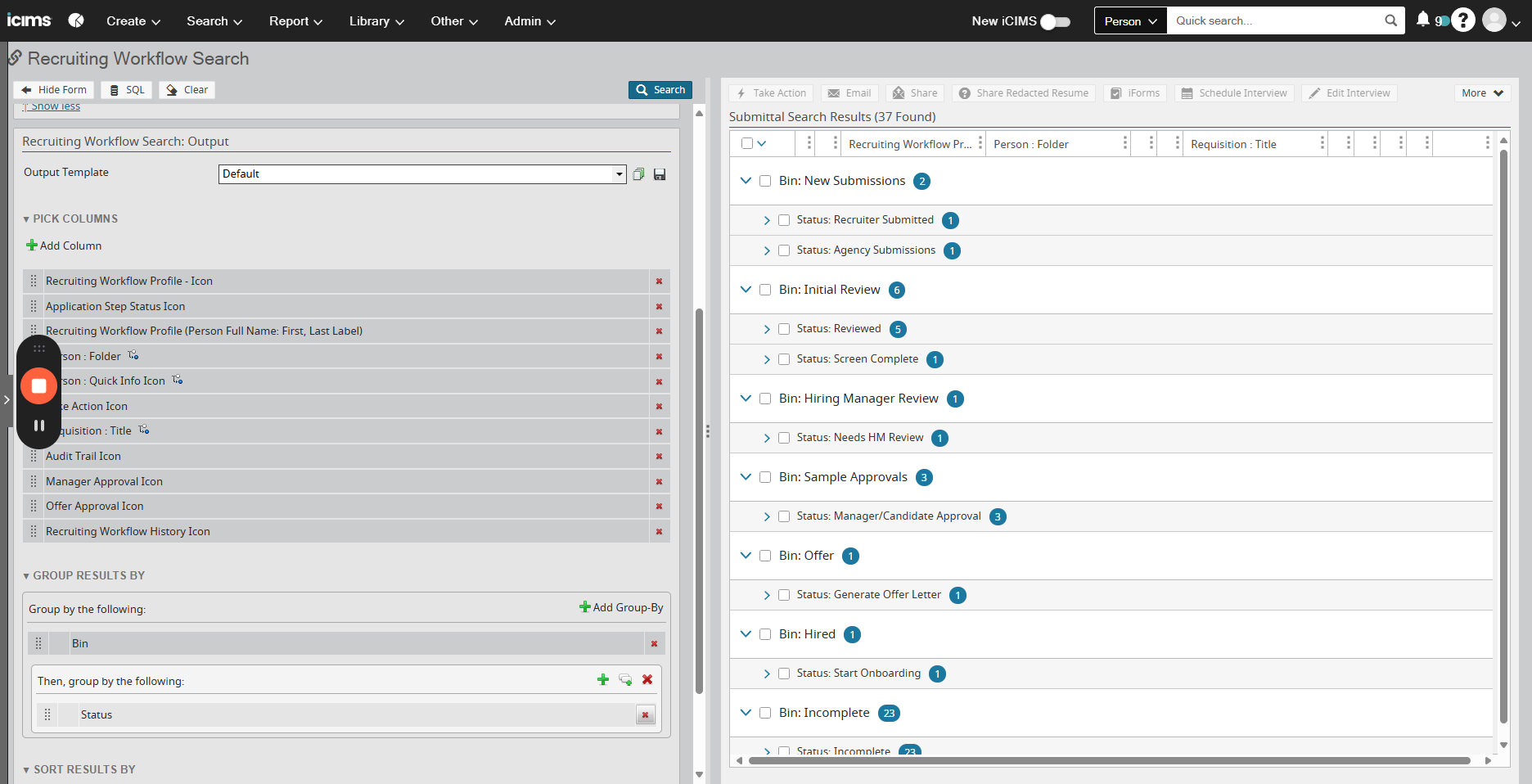Click the save output template icon
This screenshot has width=1532, height=784.
click(x=660, y=174)
